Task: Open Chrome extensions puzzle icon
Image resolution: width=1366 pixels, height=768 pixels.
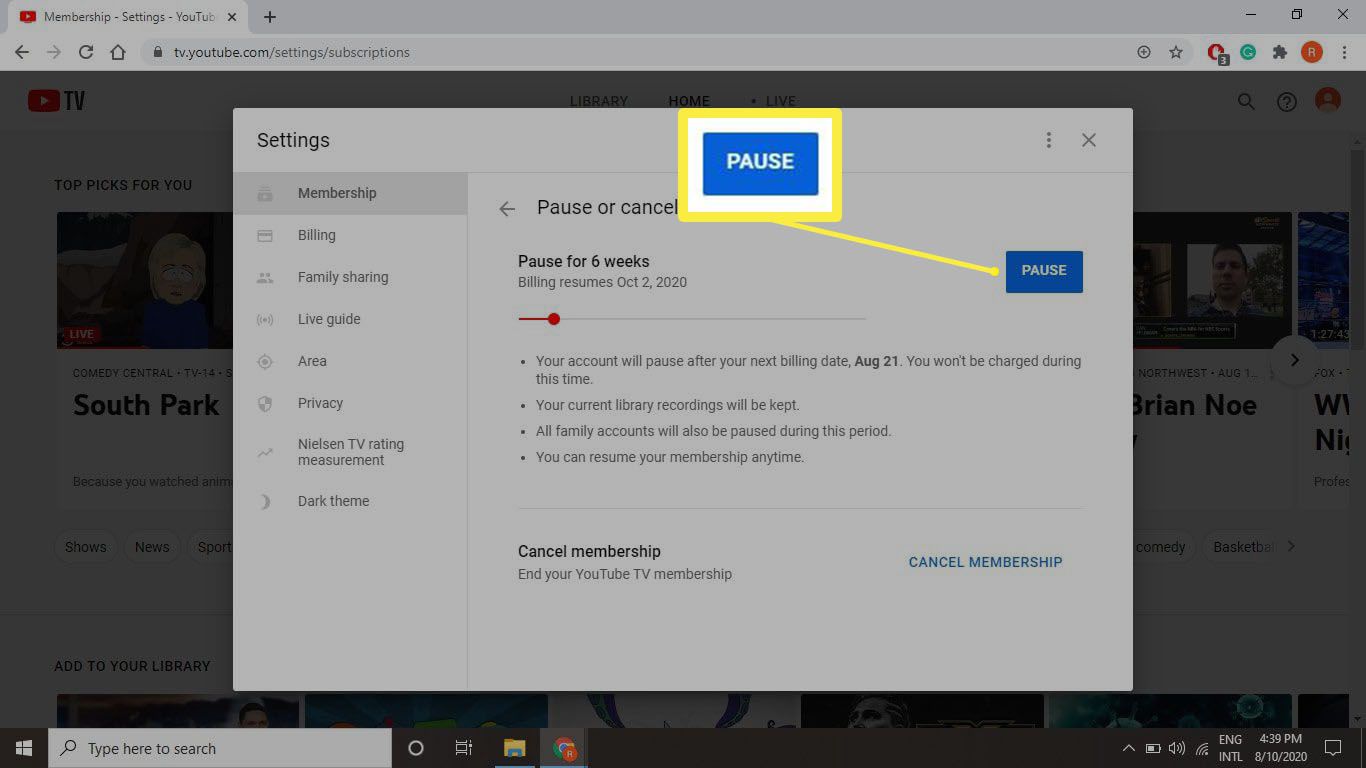Action: pyautogui.click(x=1279, y=52)
